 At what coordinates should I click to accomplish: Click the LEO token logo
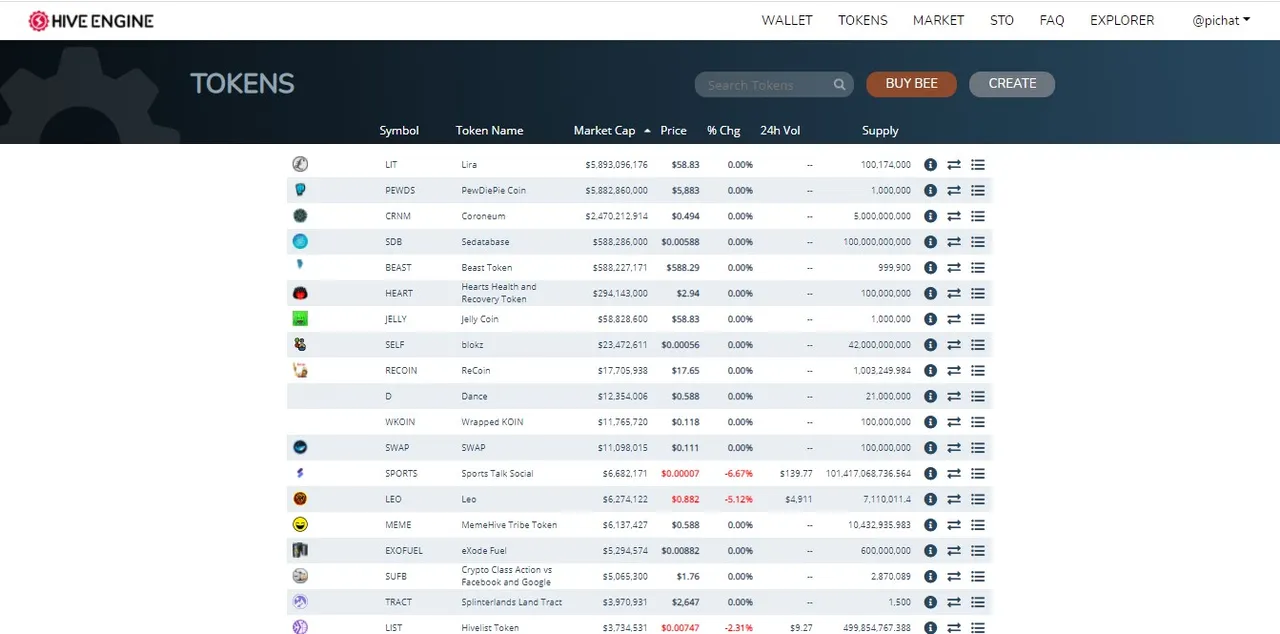pos(300,498)
